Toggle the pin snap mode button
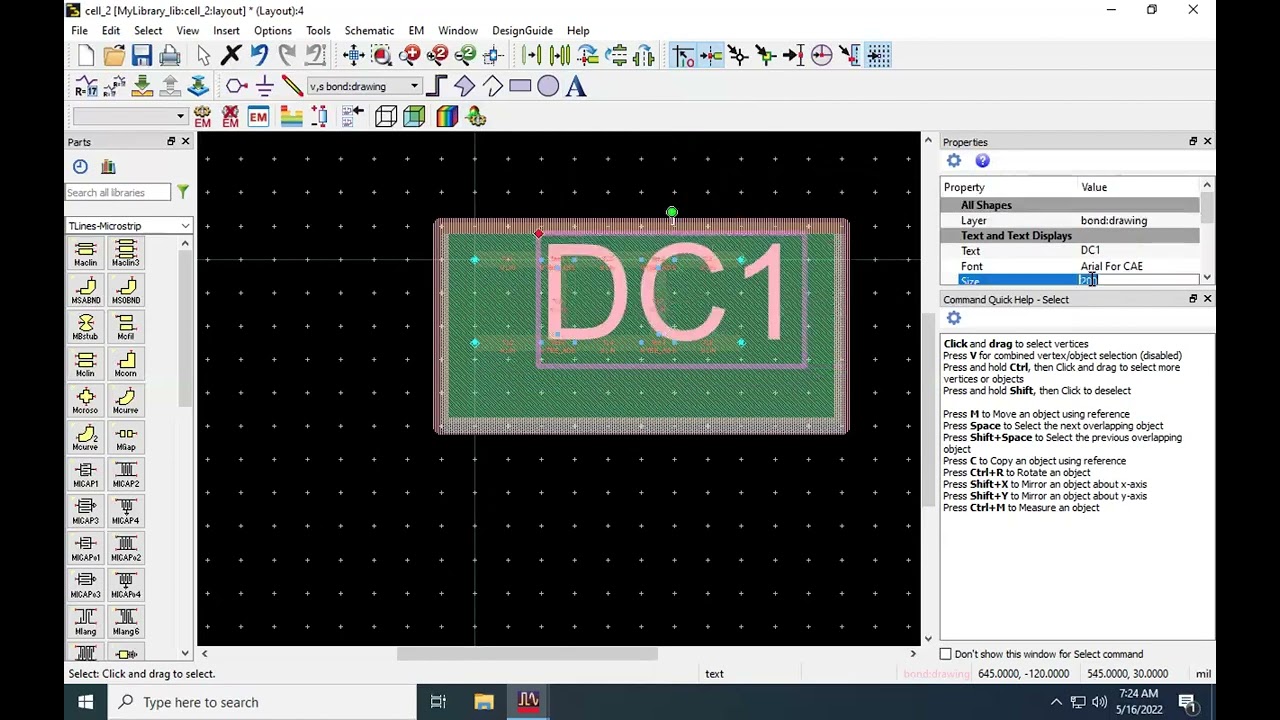This screenshot has height=720, width=1280. click(x=710, y=56)
